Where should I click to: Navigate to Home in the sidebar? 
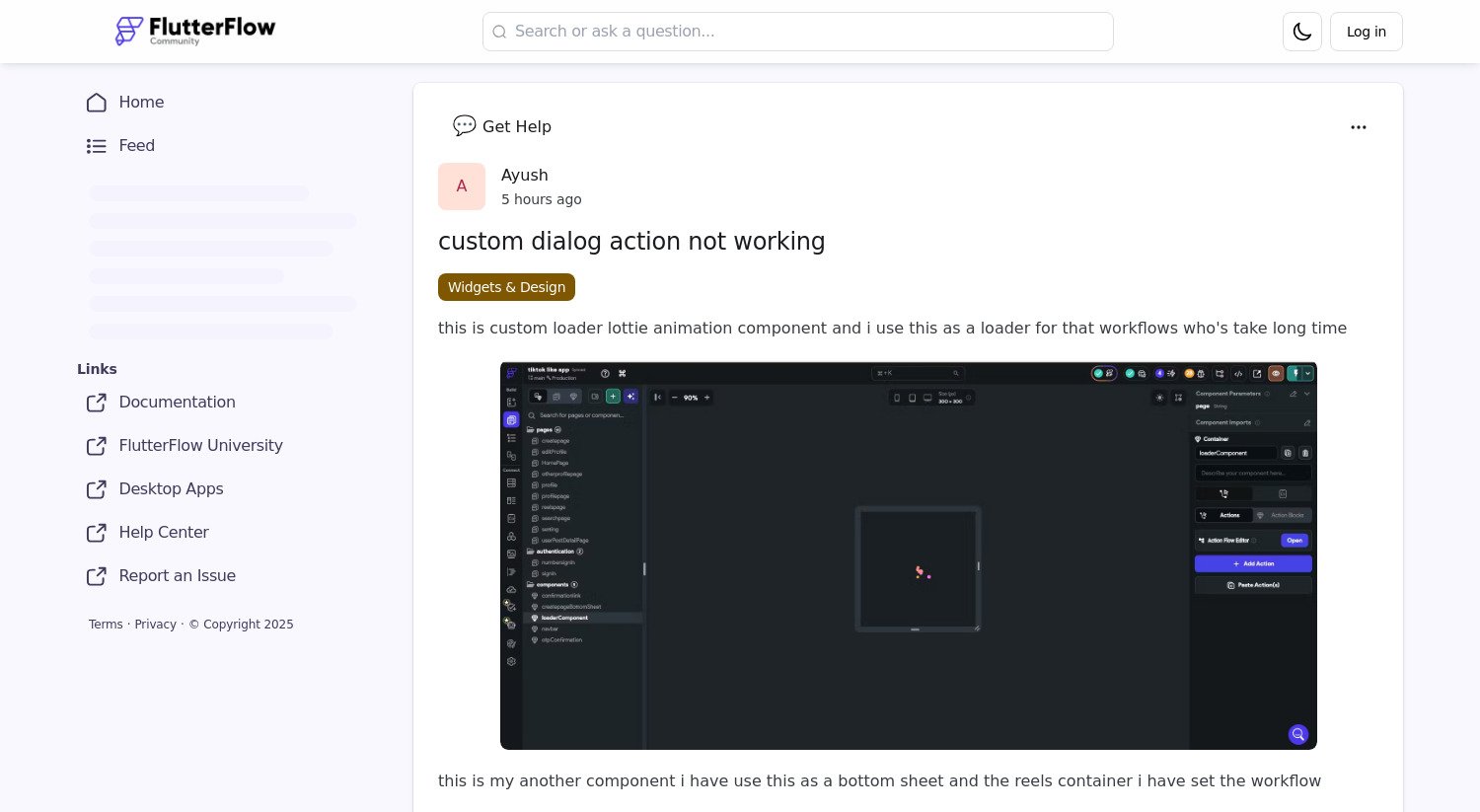[141, 103]
